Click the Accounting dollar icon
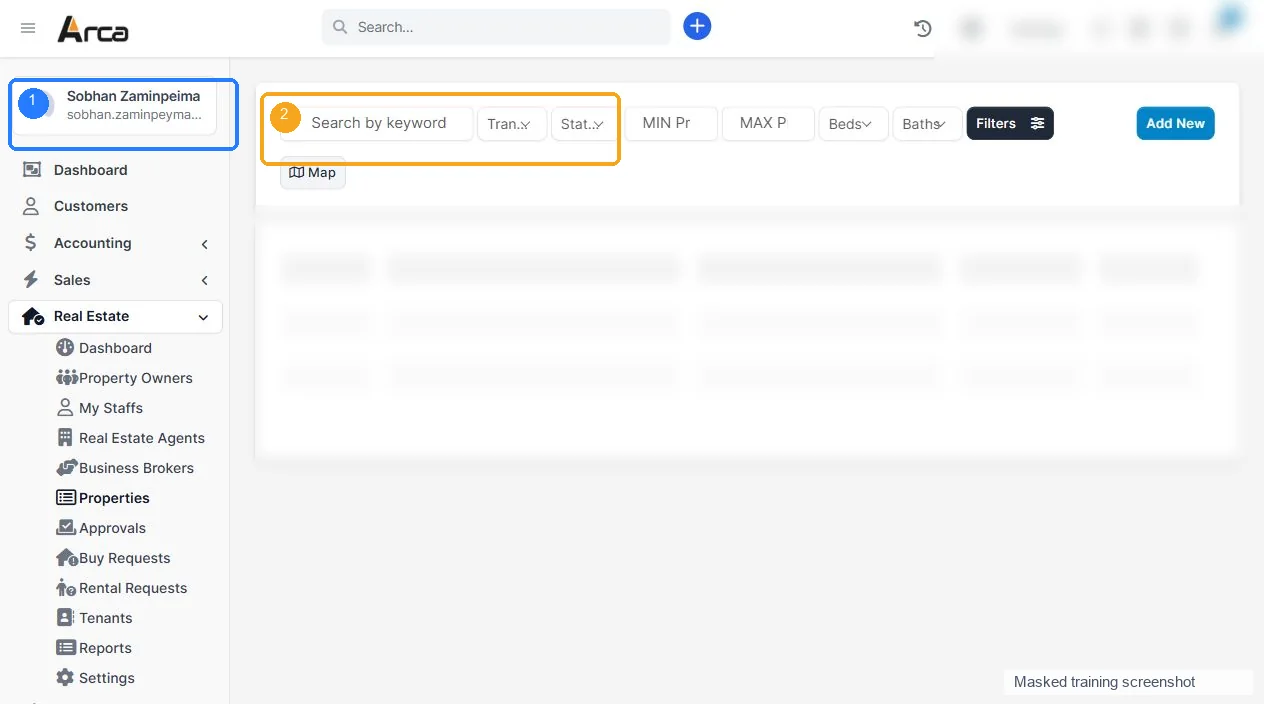 click(31, 243)
